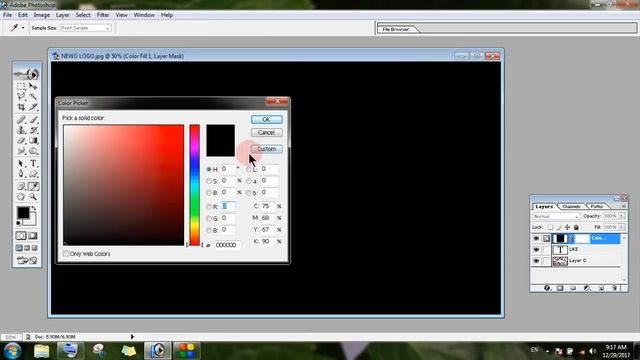Screen dimensions: 640x360
Task: Select the Slice tool
Action: (x=33, y=107)
